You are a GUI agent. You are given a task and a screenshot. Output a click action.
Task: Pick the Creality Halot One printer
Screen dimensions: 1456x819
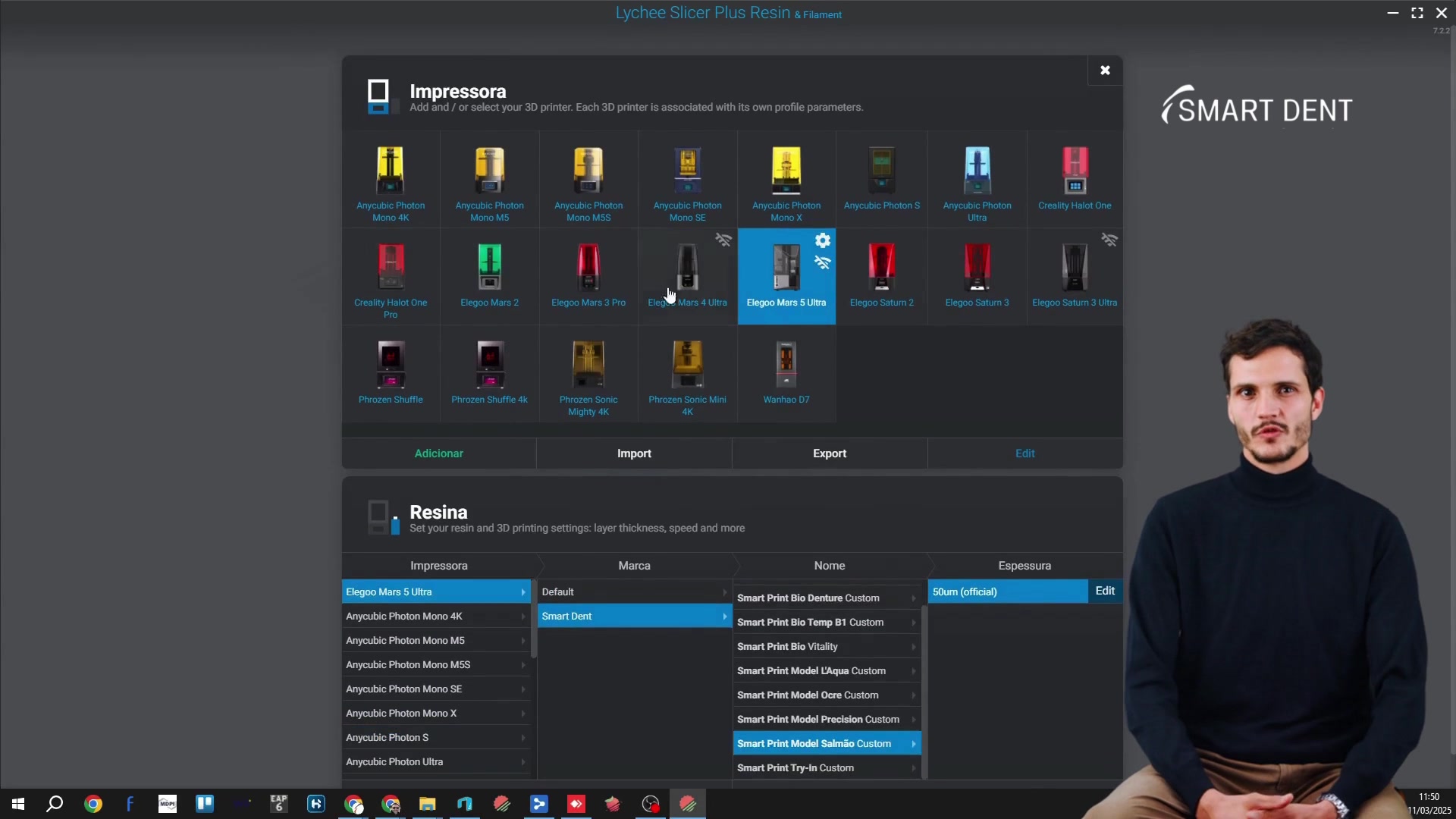tap(1075, 180)
